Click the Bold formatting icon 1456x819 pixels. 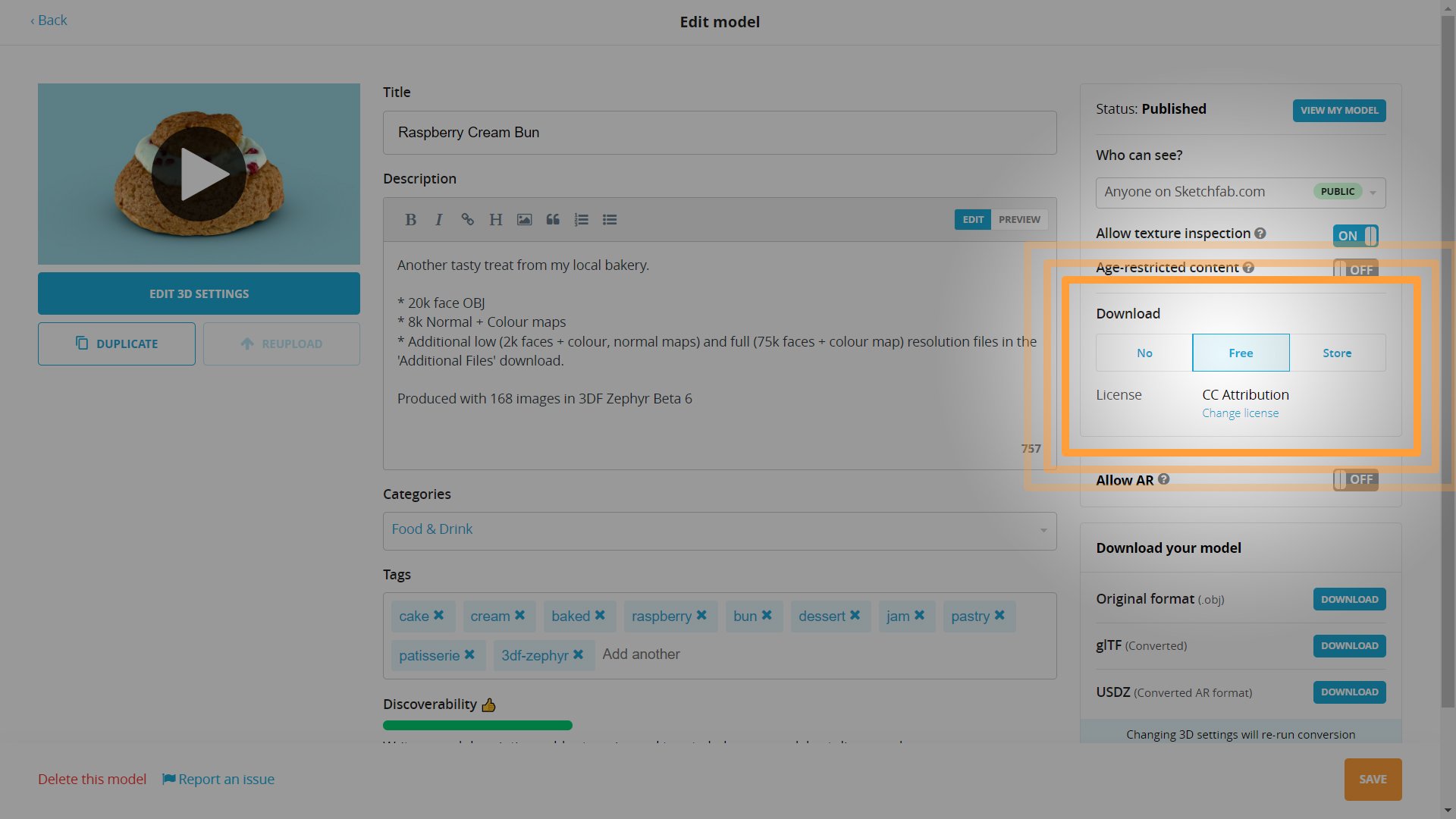(x=410, y=220)
